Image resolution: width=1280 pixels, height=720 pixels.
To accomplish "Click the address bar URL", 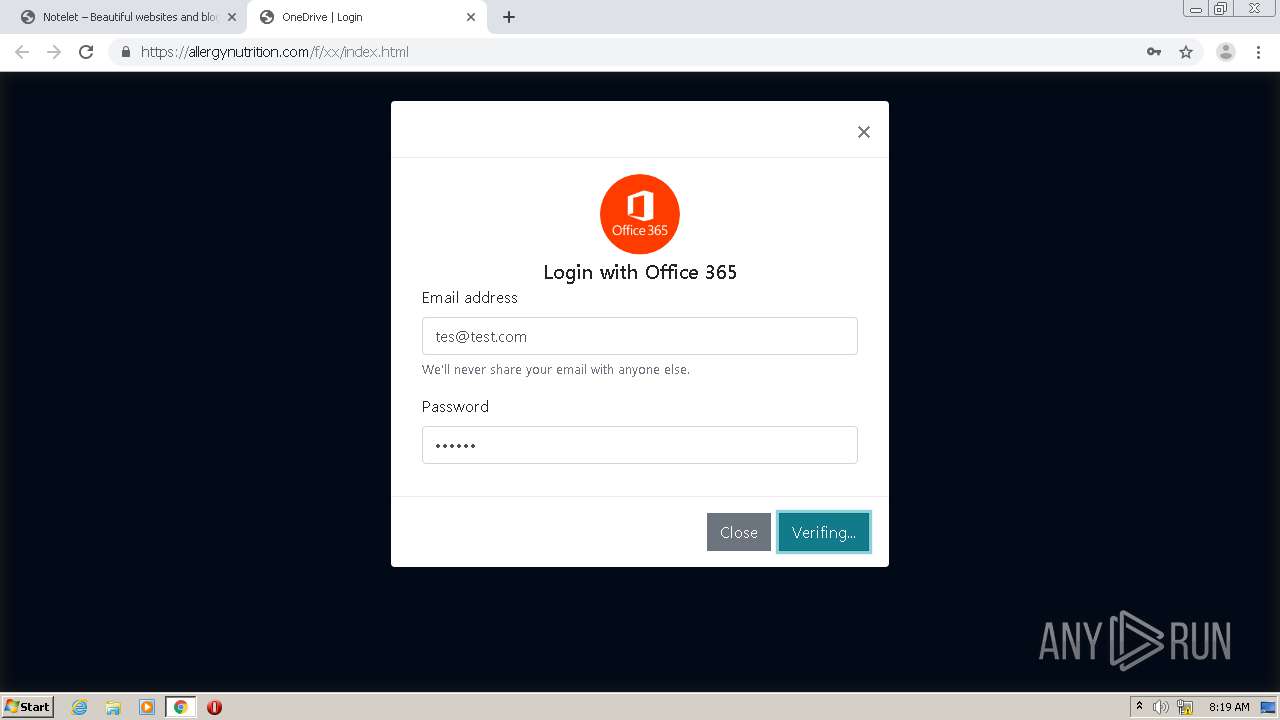I will click(275, 52).
